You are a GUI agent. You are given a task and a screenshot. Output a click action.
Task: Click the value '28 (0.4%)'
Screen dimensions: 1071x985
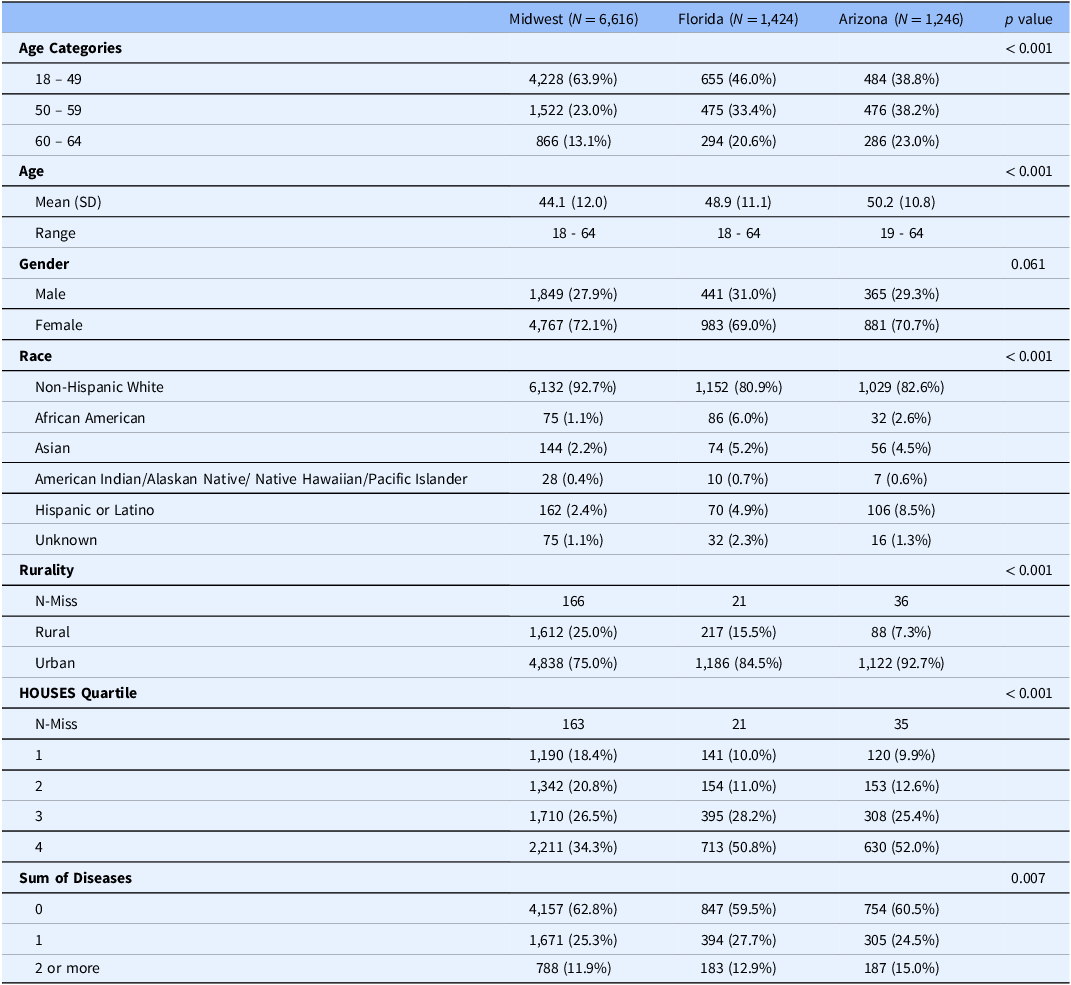point(572,479)
